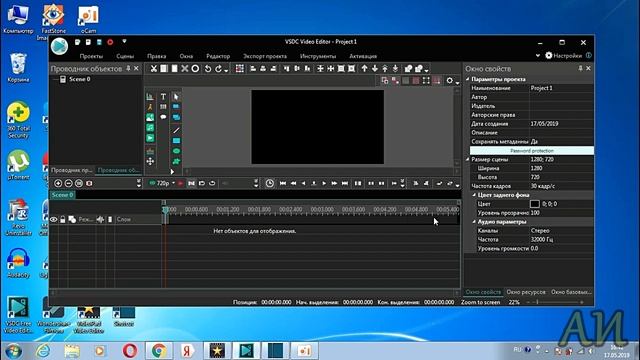Click the Zoom to screen slider
The width and height of the screenshot is (640, 360).
coord(555,302)
